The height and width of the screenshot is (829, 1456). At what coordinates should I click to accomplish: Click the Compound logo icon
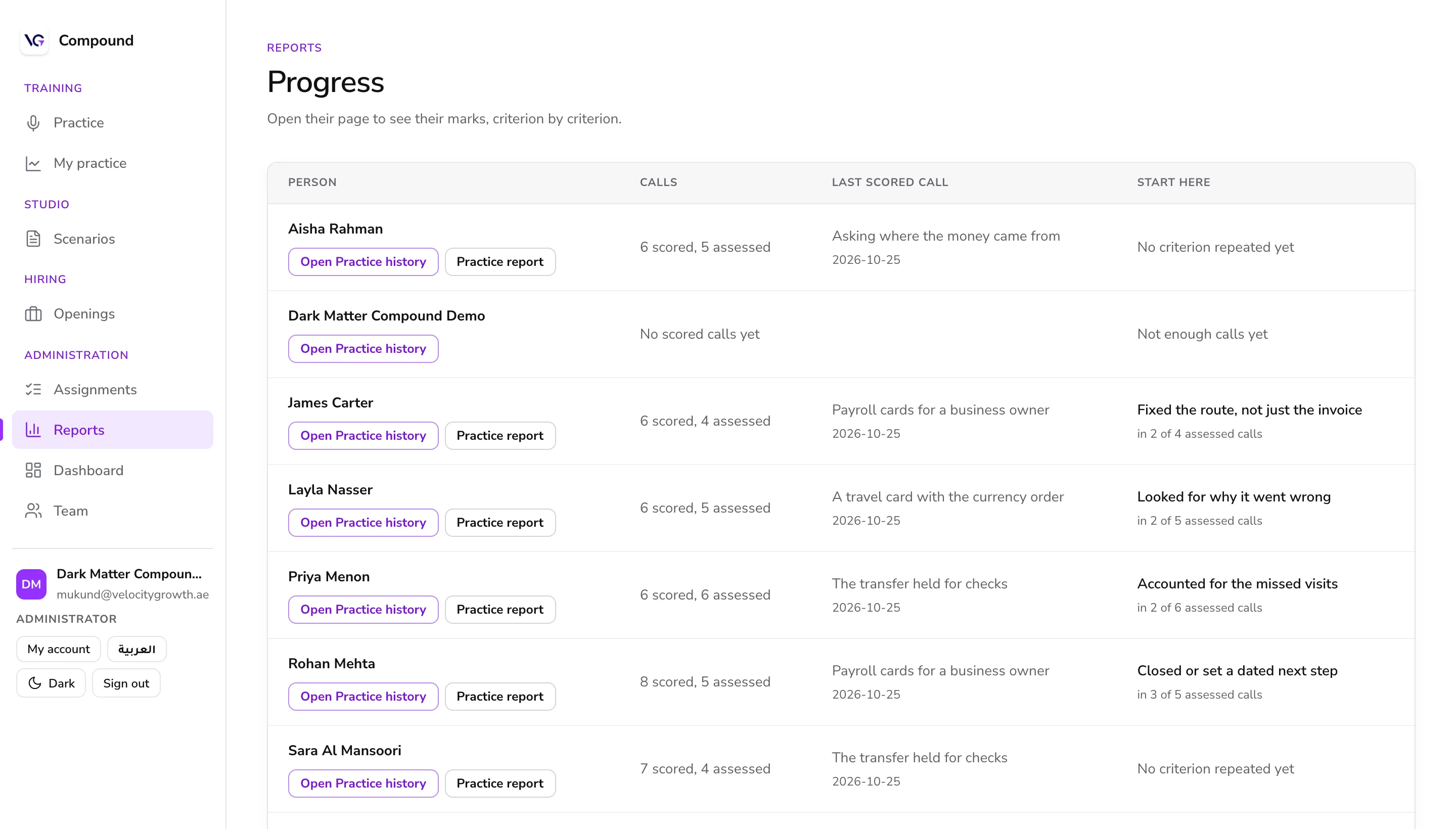click(34, 40)
